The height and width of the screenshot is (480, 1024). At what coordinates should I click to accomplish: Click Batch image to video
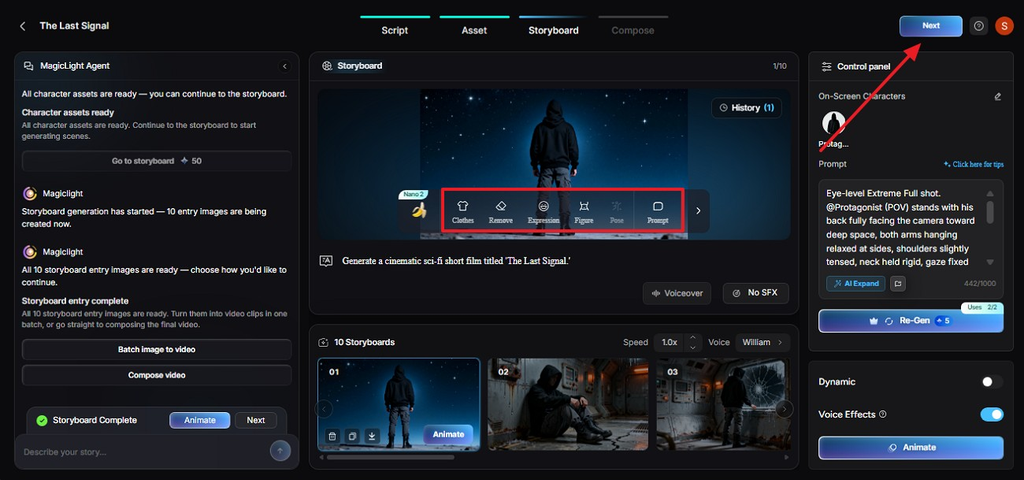(157, 349)
